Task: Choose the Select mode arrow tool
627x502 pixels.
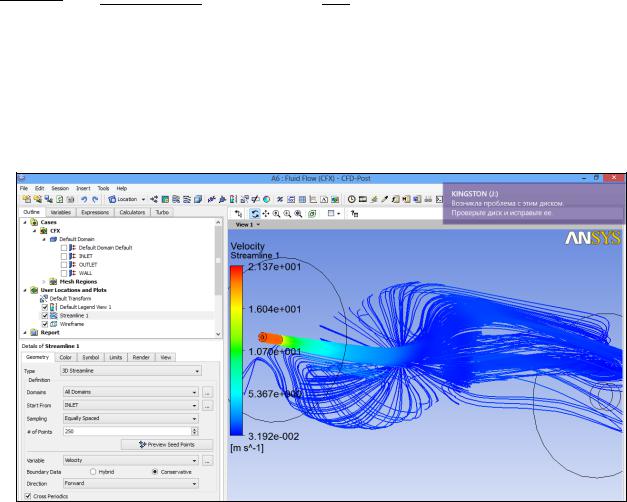Action: coord(238,214)
